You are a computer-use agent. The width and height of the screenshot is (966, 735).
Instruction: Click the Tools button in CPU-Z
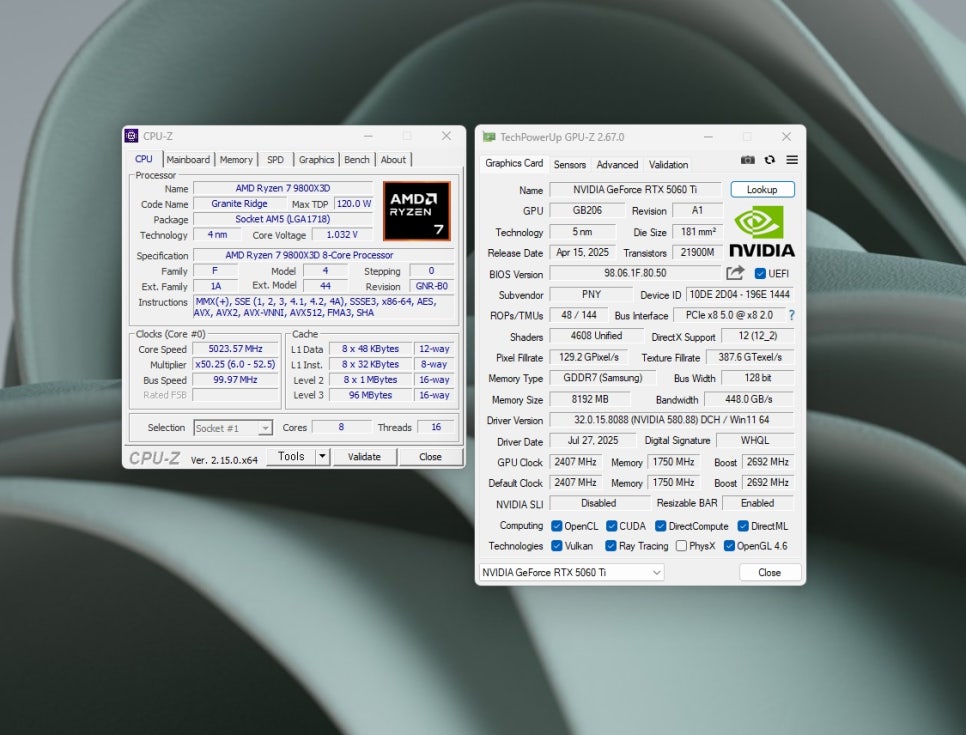click(x=291, y=457)
